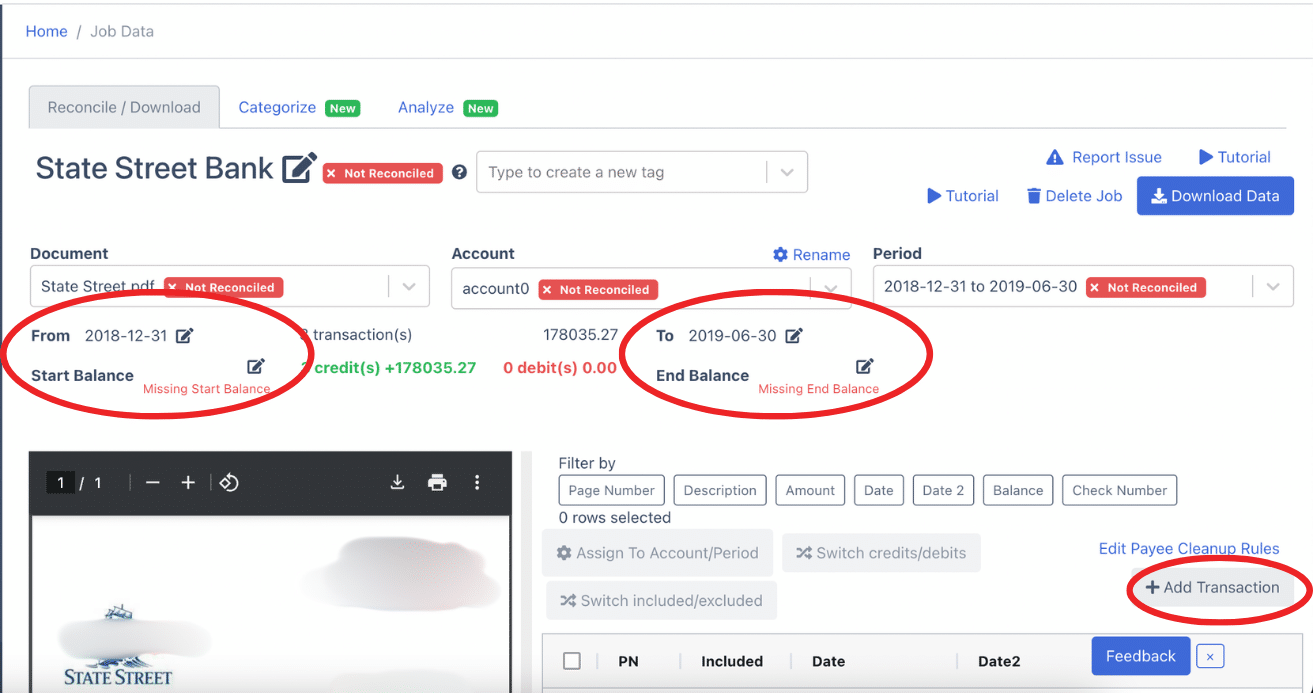Viewport: 1314px width, 693px height.
Task: Filter by the Date button
Action: pos(879,490)
